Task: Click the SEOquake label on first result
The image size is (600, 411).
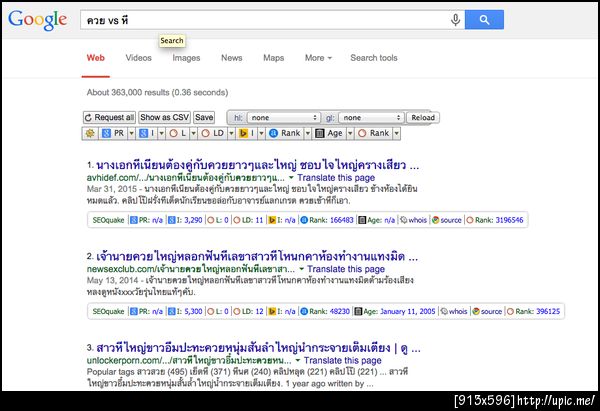Action: 108,220
